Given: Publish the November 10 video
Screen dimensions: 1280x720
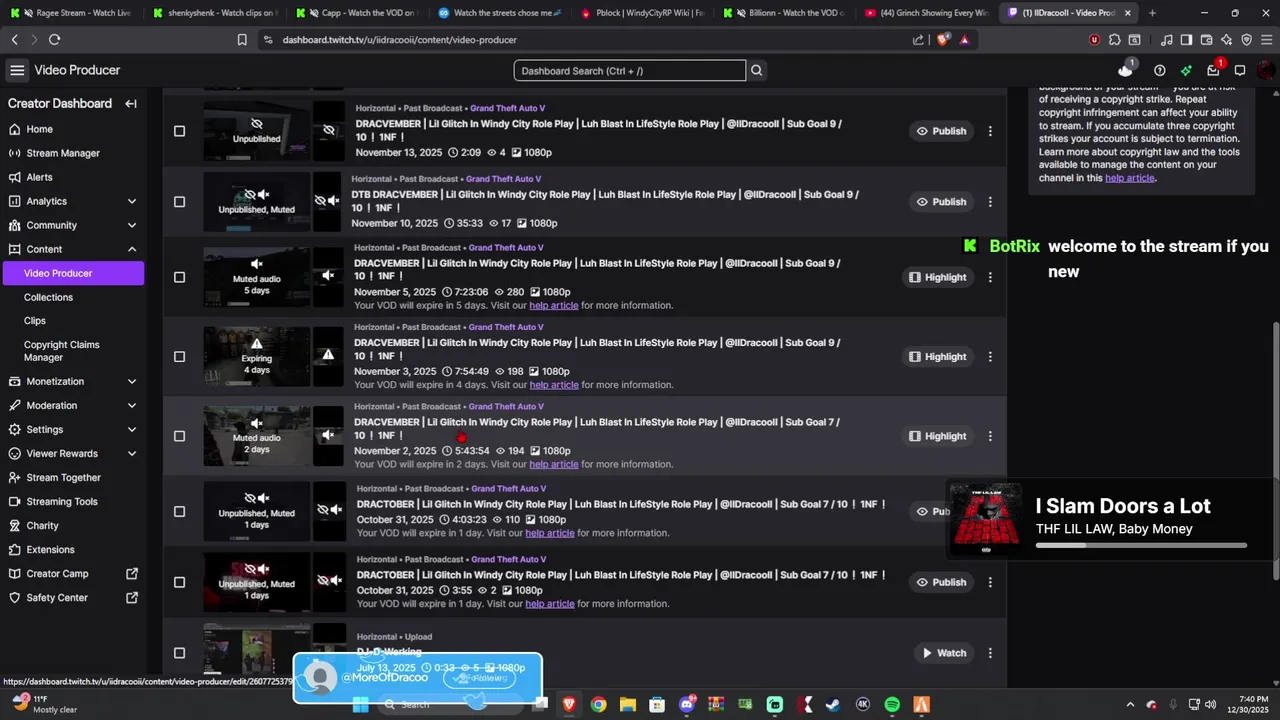Looking at the screenshot, I should point(941,202).
